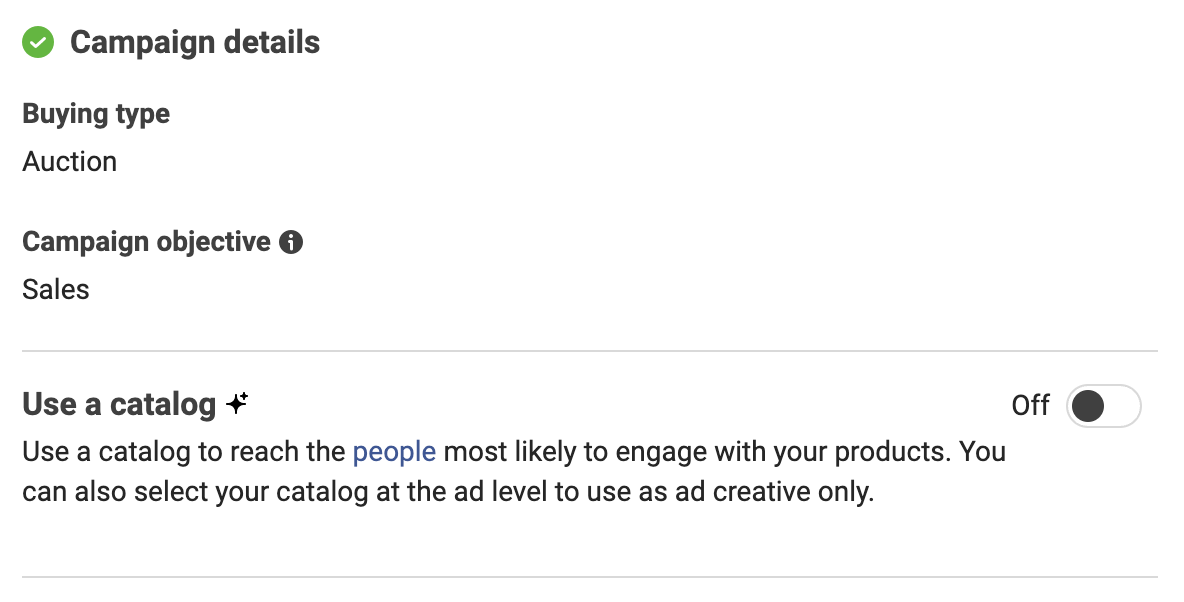The height and width of the screenshot is (602, 1184).
Task: Expand the Campaign details section
Action: pos(194,42)
